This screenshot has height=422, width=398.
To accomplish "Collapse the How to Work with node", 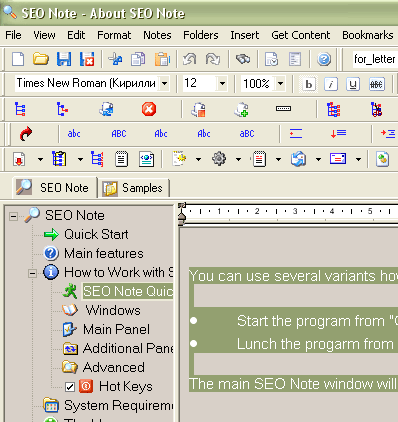I will [x=32, y=274].
